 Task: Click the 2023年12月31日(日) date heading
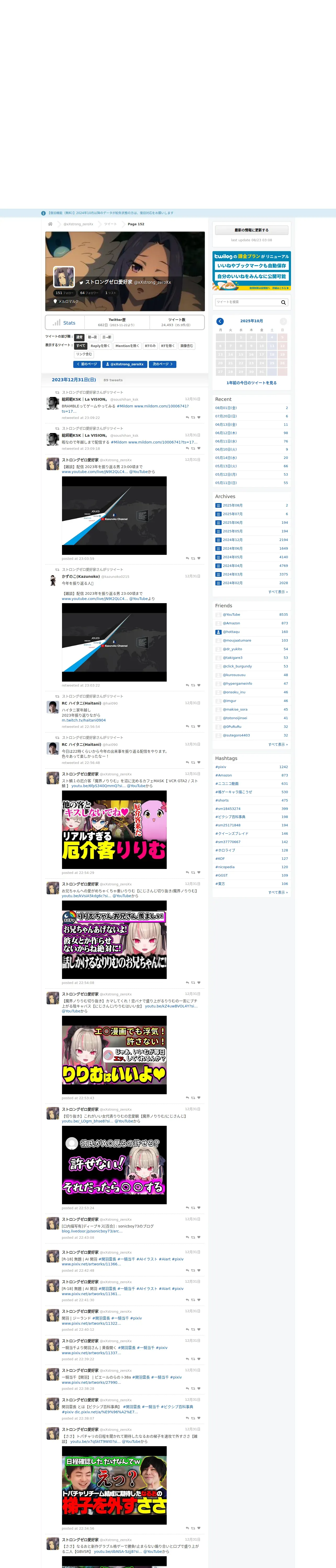[74, 380]
